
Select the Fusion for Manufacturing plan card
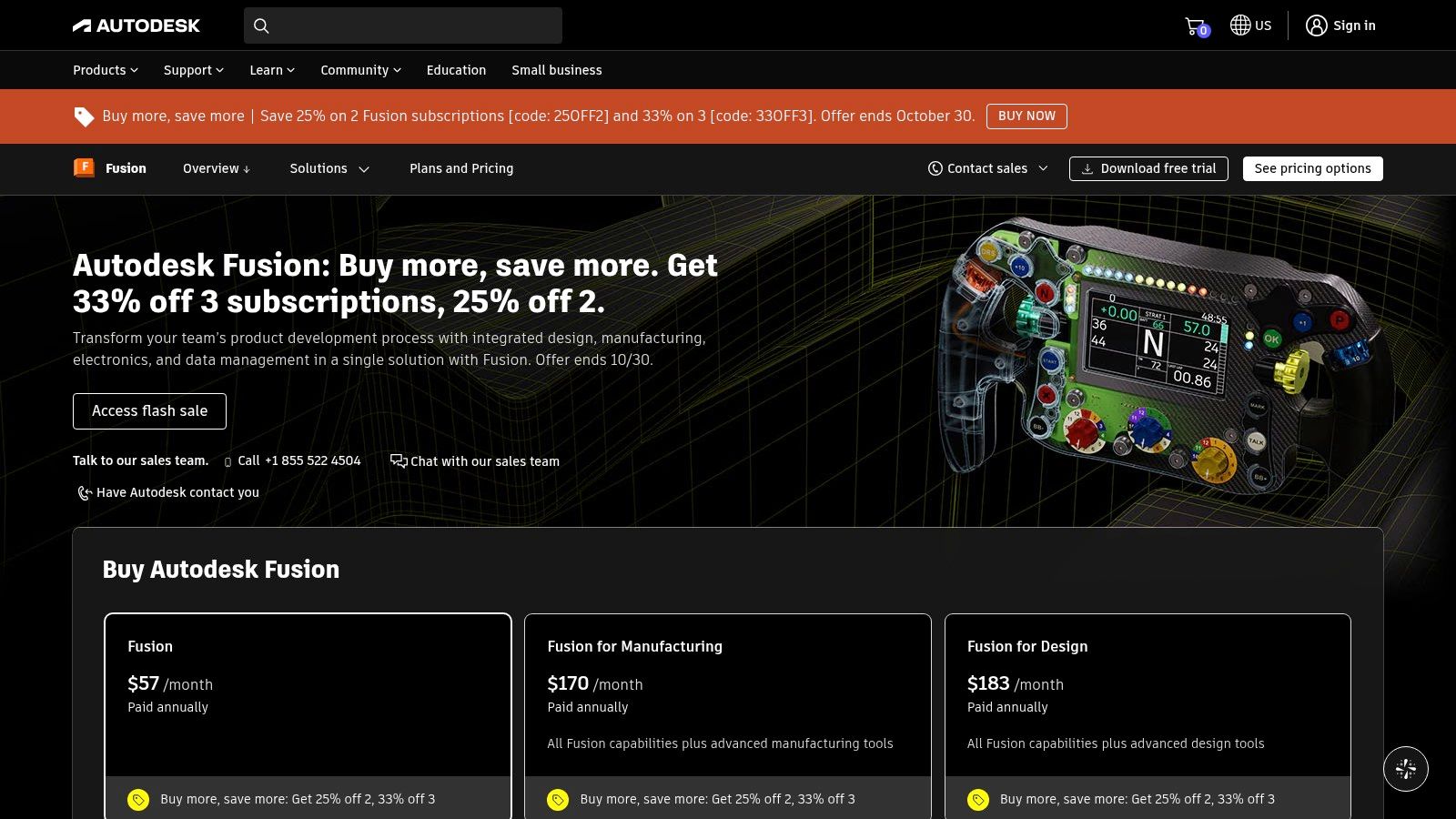728,716
